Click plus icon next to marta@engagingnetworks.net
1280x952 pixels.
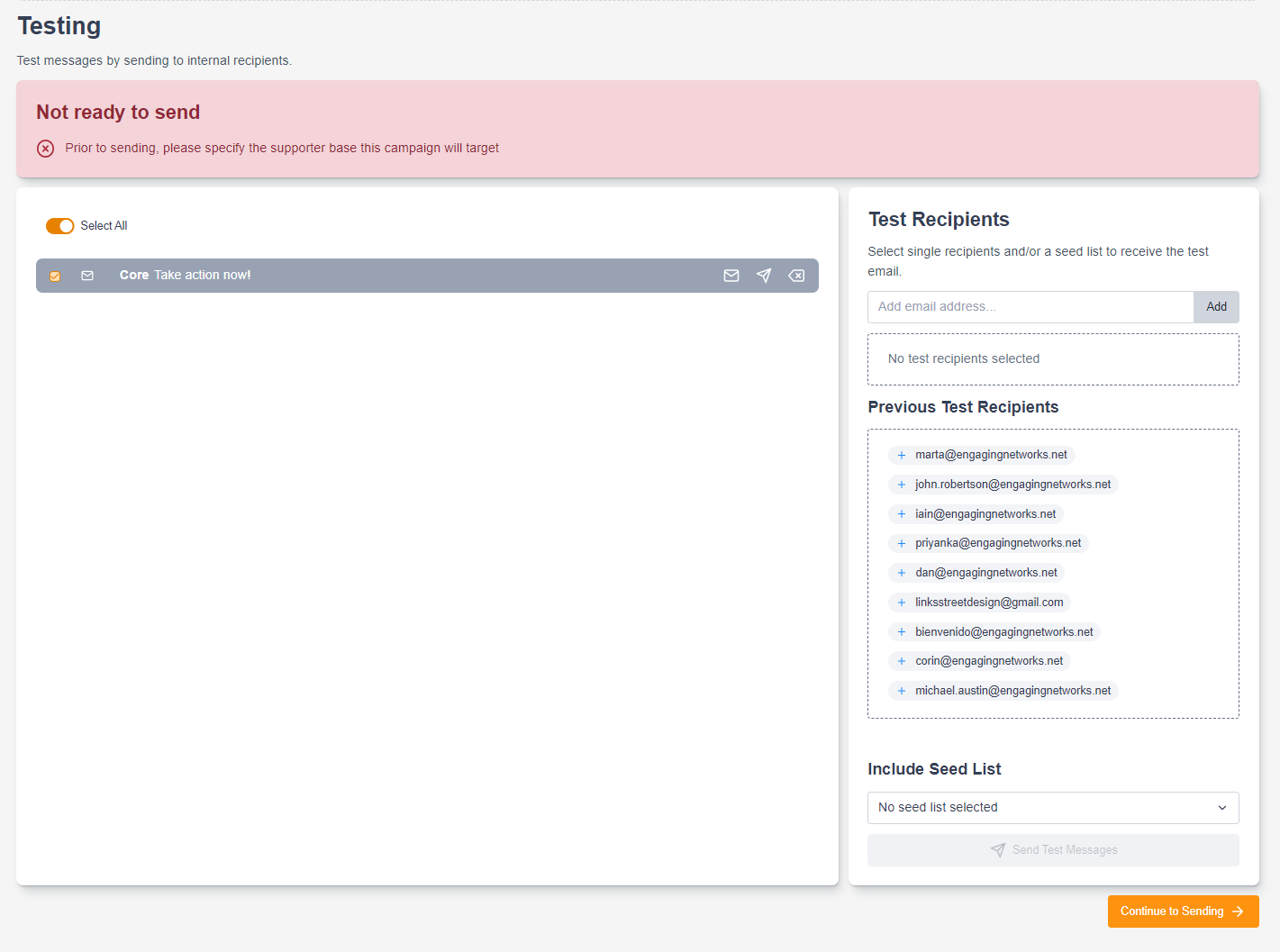pyautogui.click(x=901, y=455)
